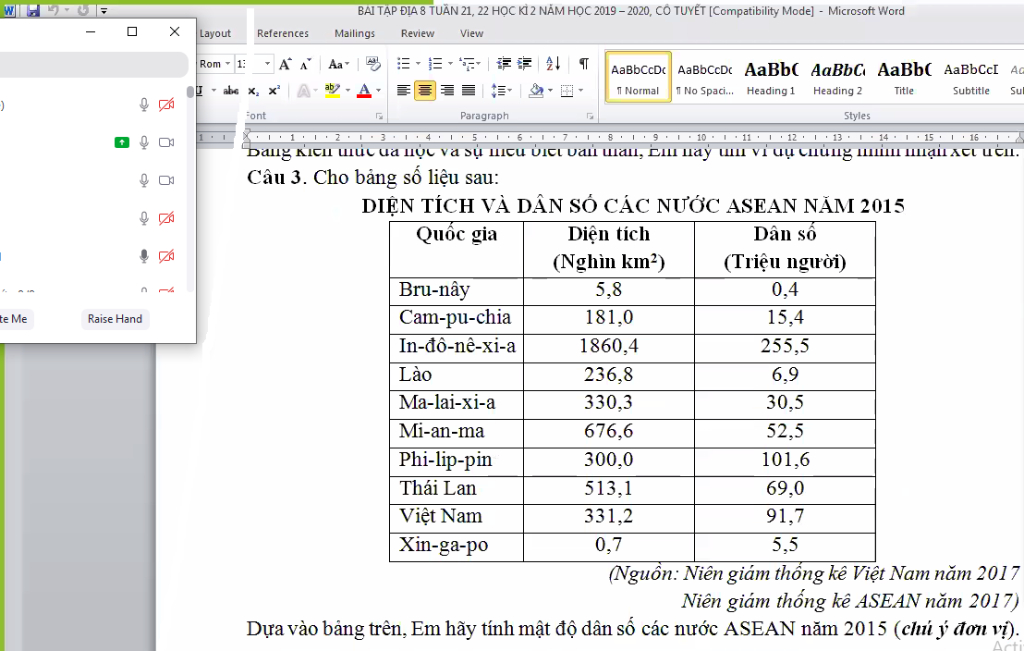Click the dark muted microphone icon in Zoom list
This screenshot has height=651, width=1024.
coord(144,256)
